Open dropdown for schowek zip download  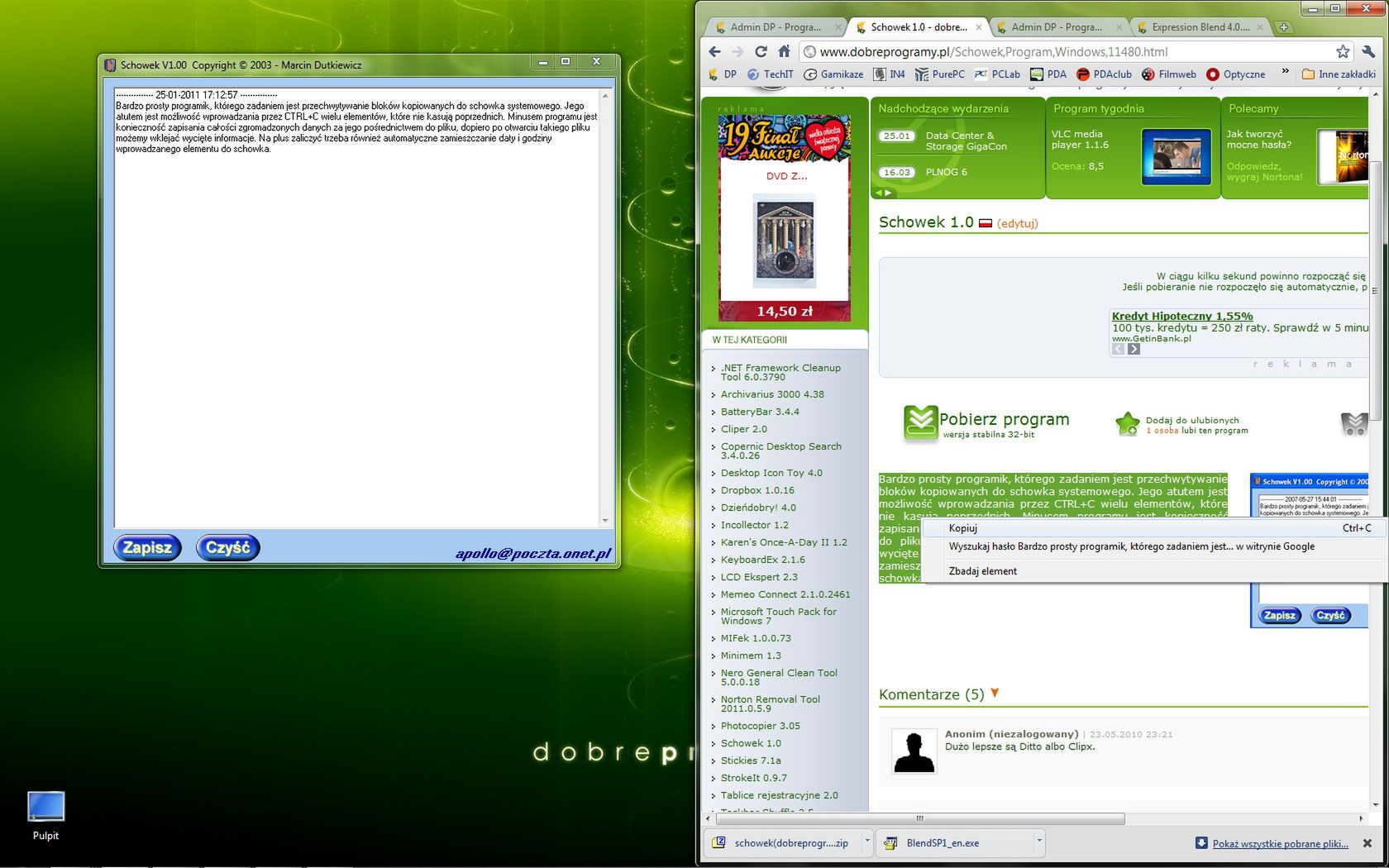pyautogui.click(x=867, y=842)
